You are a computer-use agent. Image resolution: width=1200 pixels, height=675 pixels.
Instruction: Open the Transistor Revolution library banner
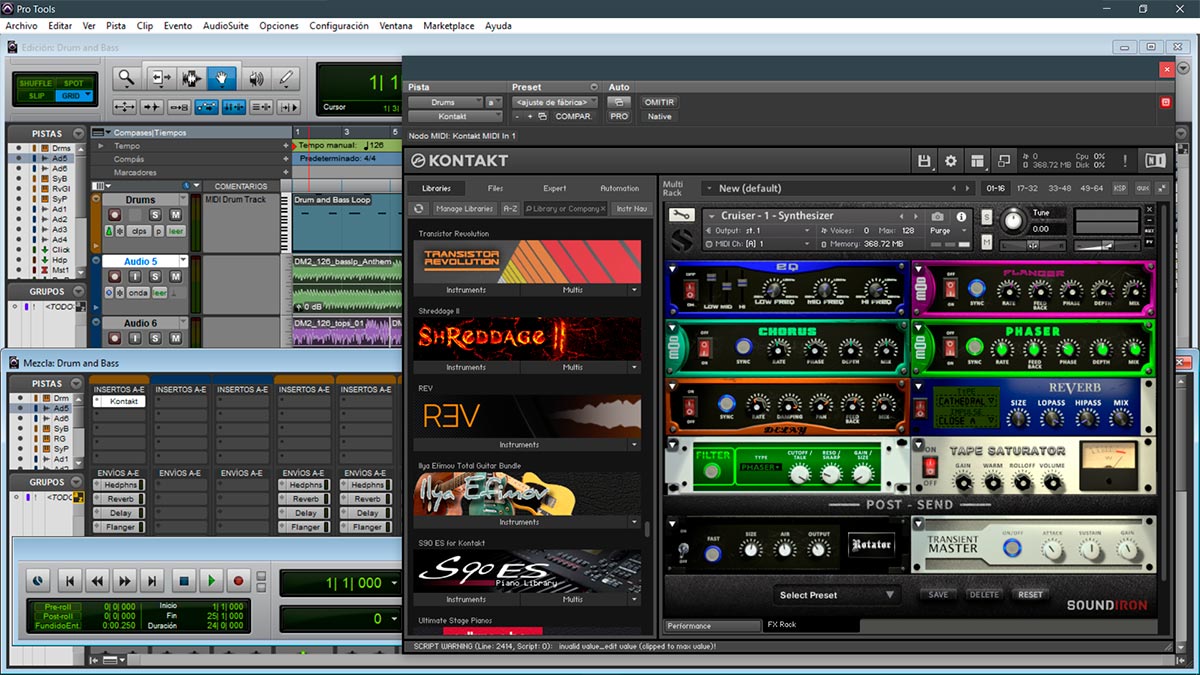coord(527,262)
